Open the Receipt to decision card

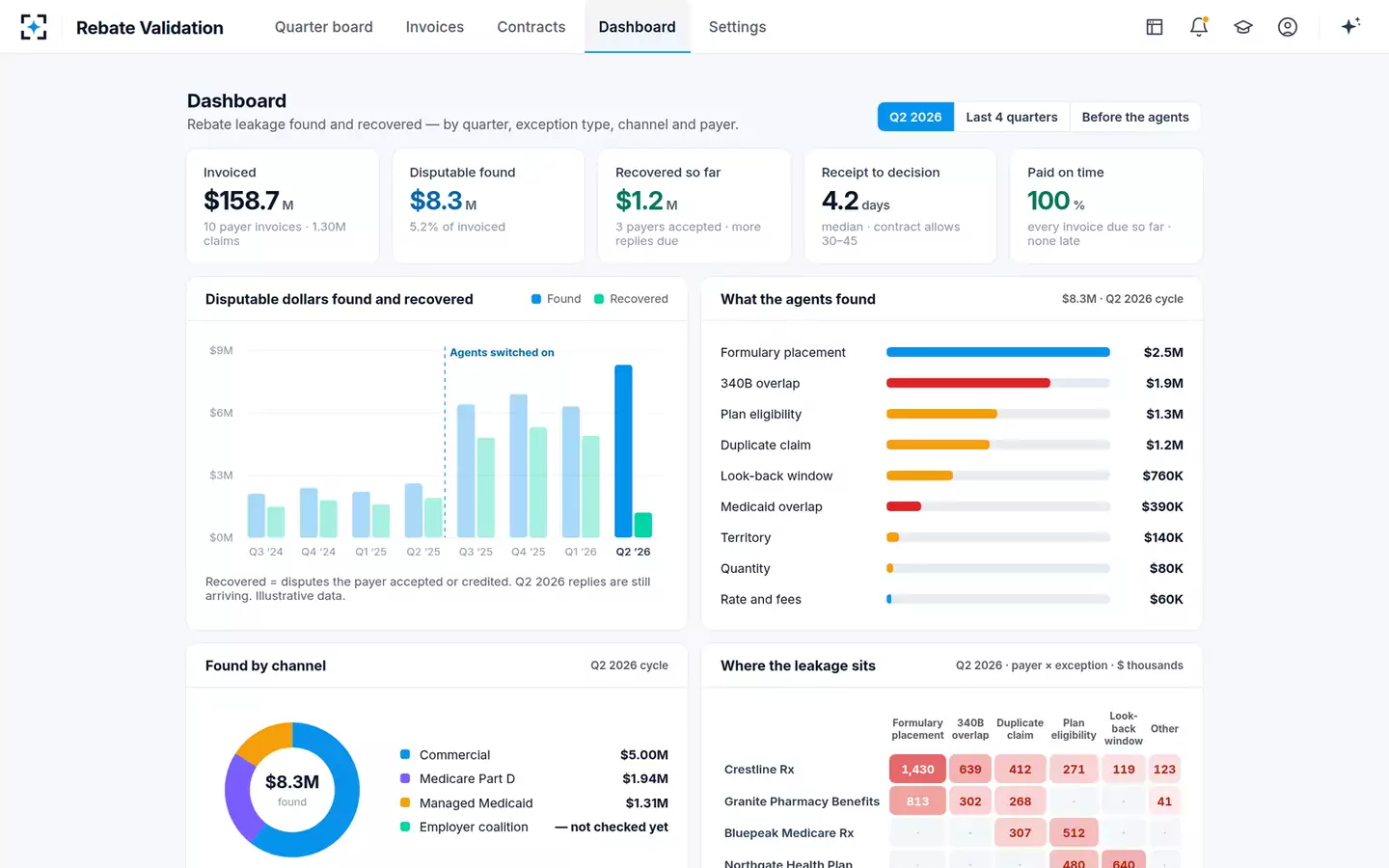click(900, 205)
